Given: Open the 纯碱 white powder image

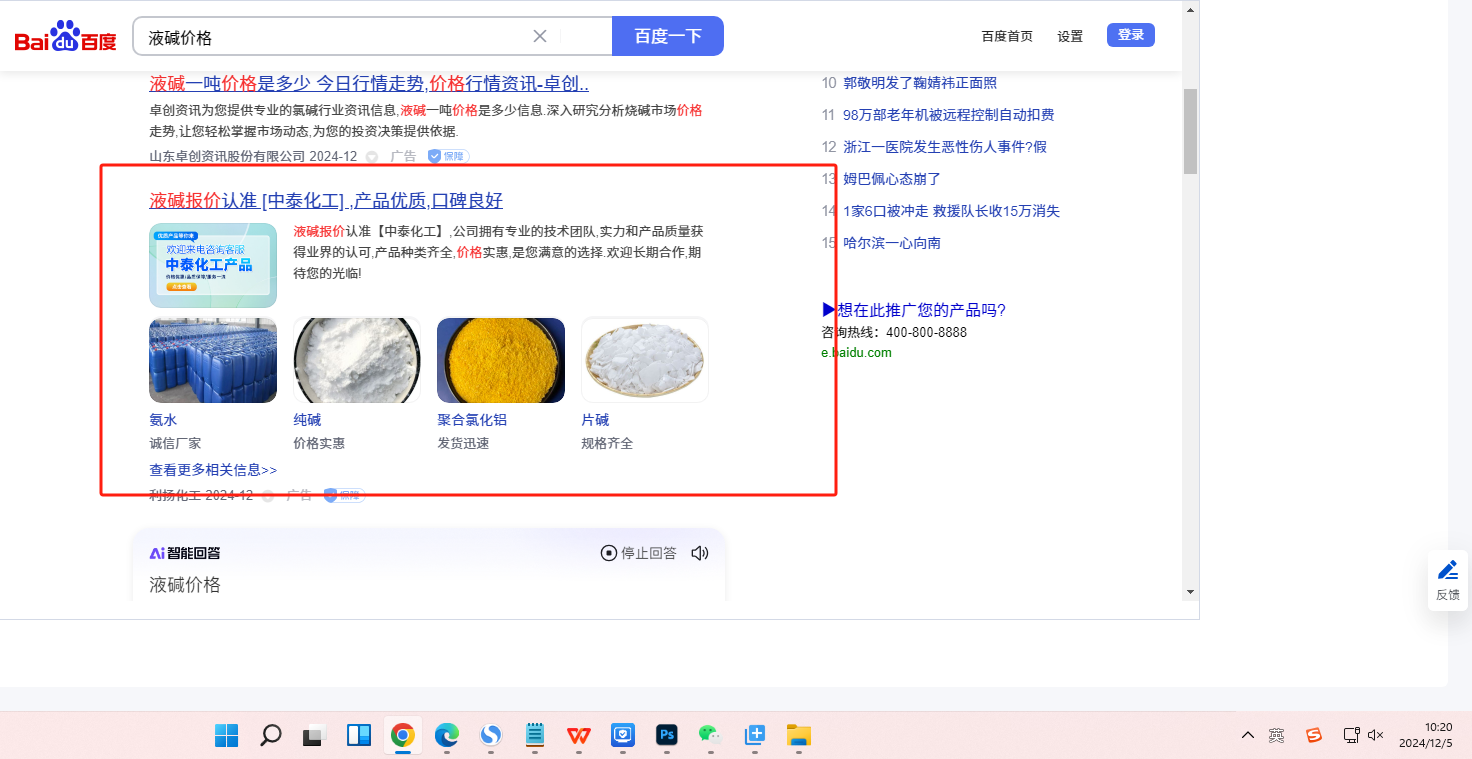Looking at the screenshot, I should pyautogui.click(x=357, y=360).
